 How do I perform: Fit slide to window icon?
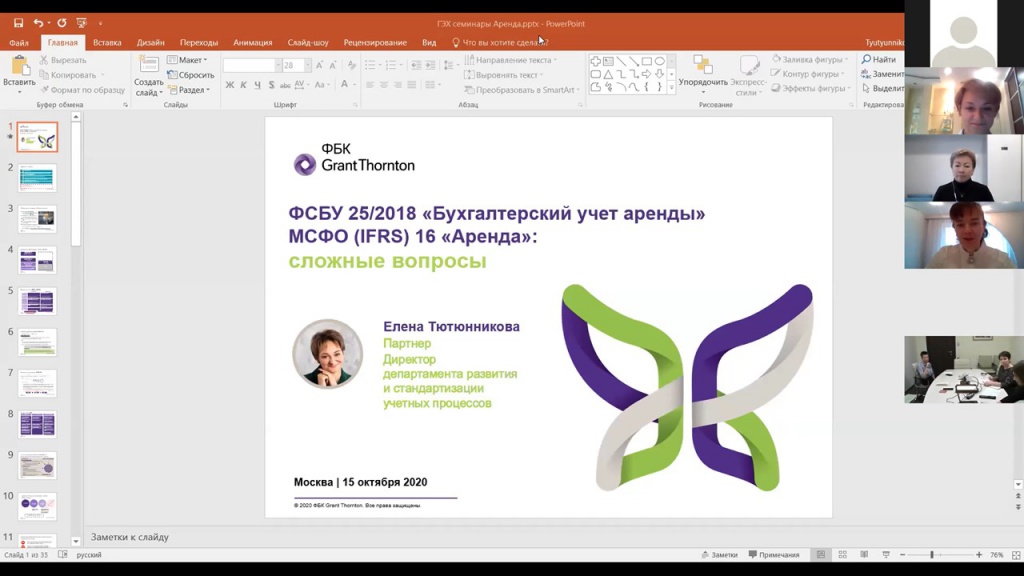coord(1016,554)
